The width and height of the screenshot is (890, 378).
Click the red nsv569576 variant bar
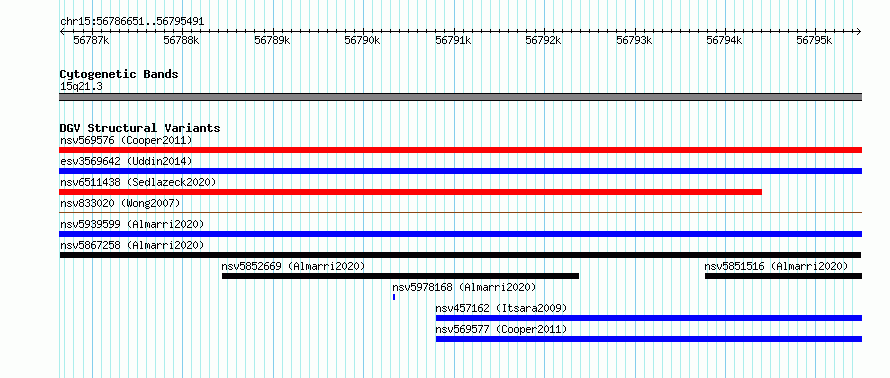pyautogui.click(x=460, y=150)
